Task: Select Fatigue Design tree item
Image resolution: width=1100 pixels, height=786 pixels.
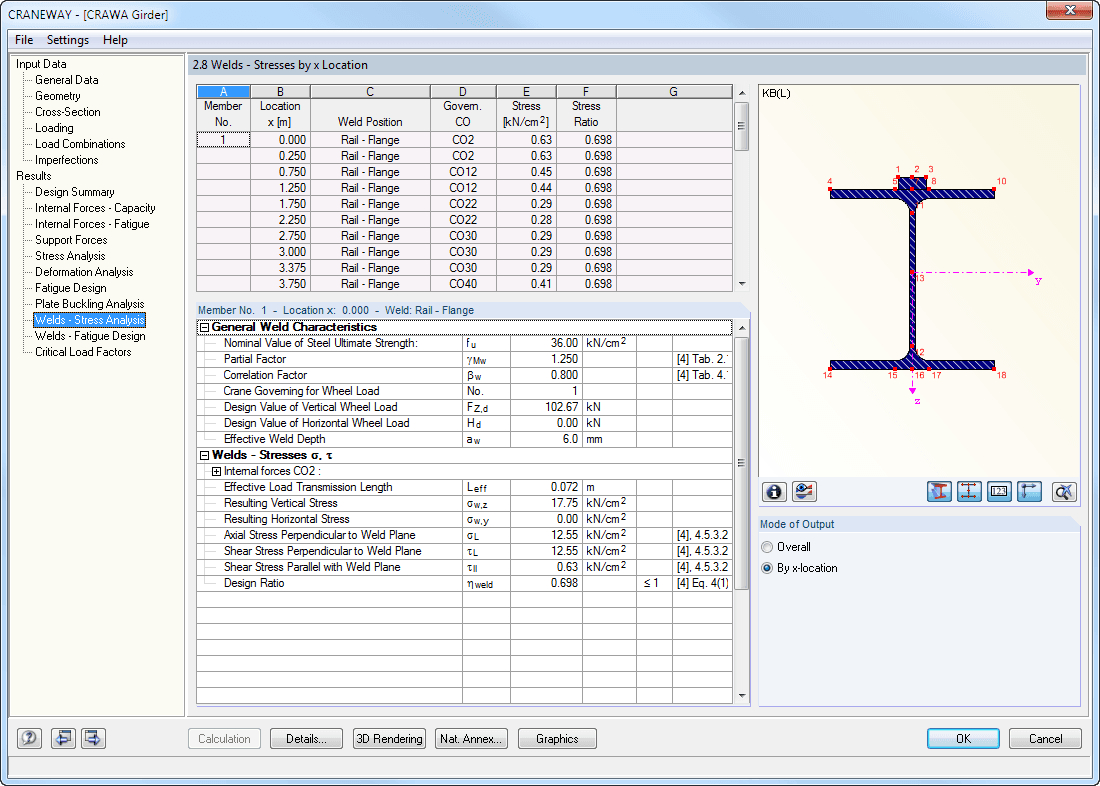Action: point(71,288)
